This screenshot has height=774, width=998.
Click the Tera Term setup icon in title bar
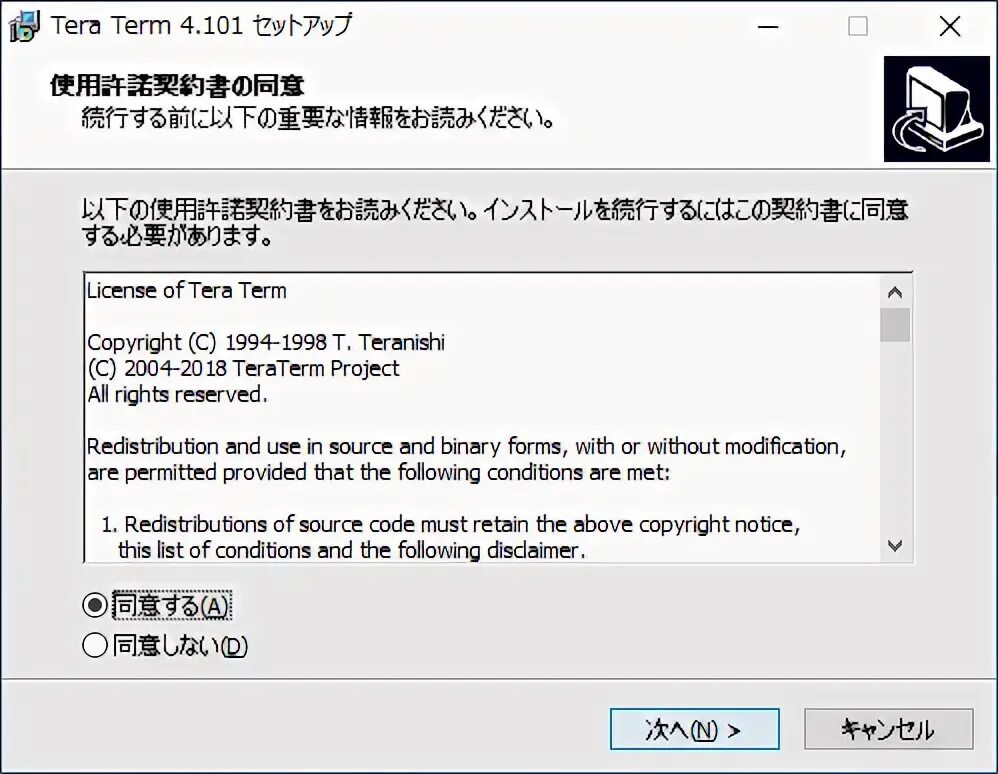click(24, 26)
